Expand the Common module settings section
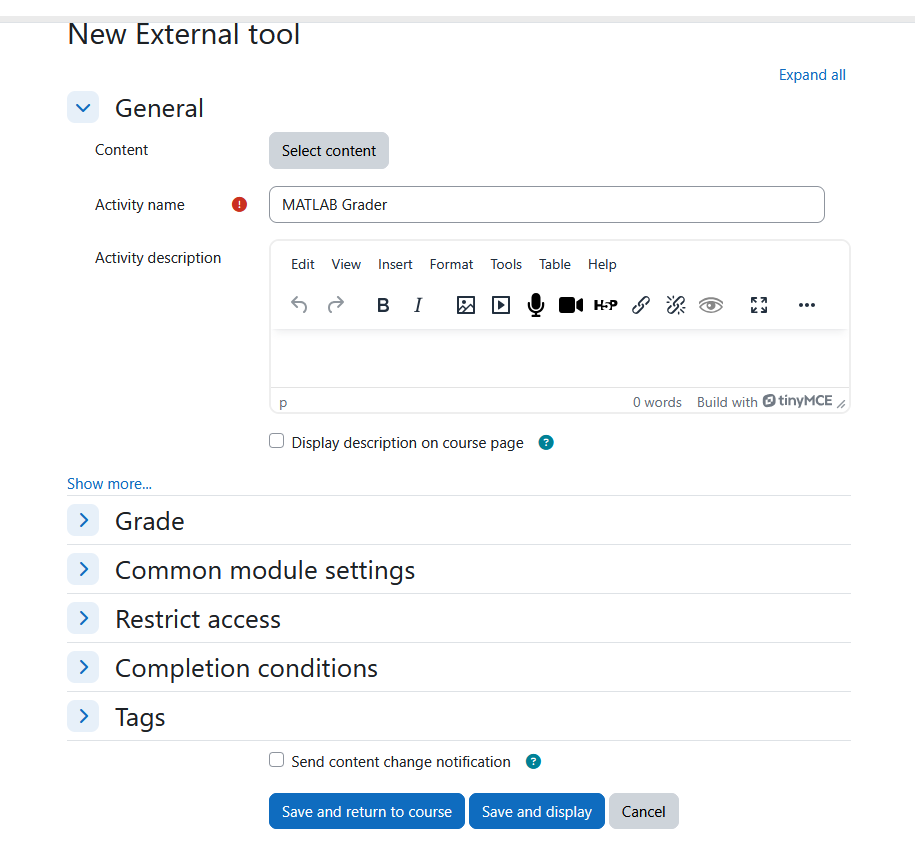This screenshot has width=915, height=841. click(83, 569)
